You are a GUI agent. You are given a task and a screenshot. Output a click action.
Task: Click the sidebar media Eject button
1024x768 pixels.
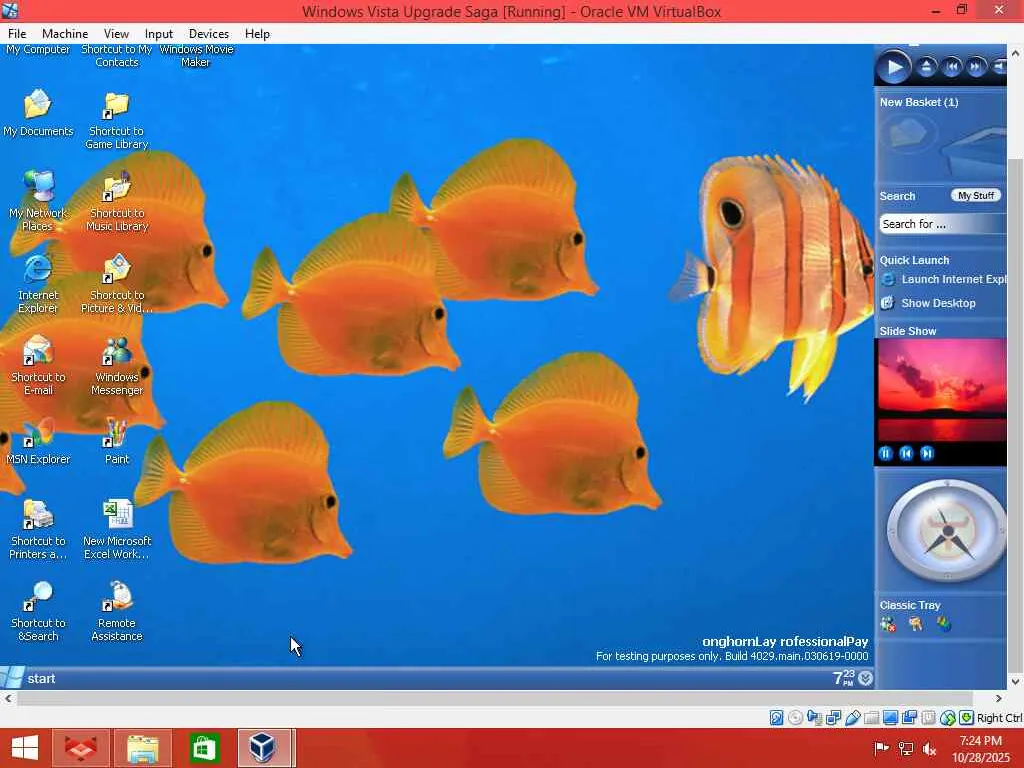tap(926, 67)
